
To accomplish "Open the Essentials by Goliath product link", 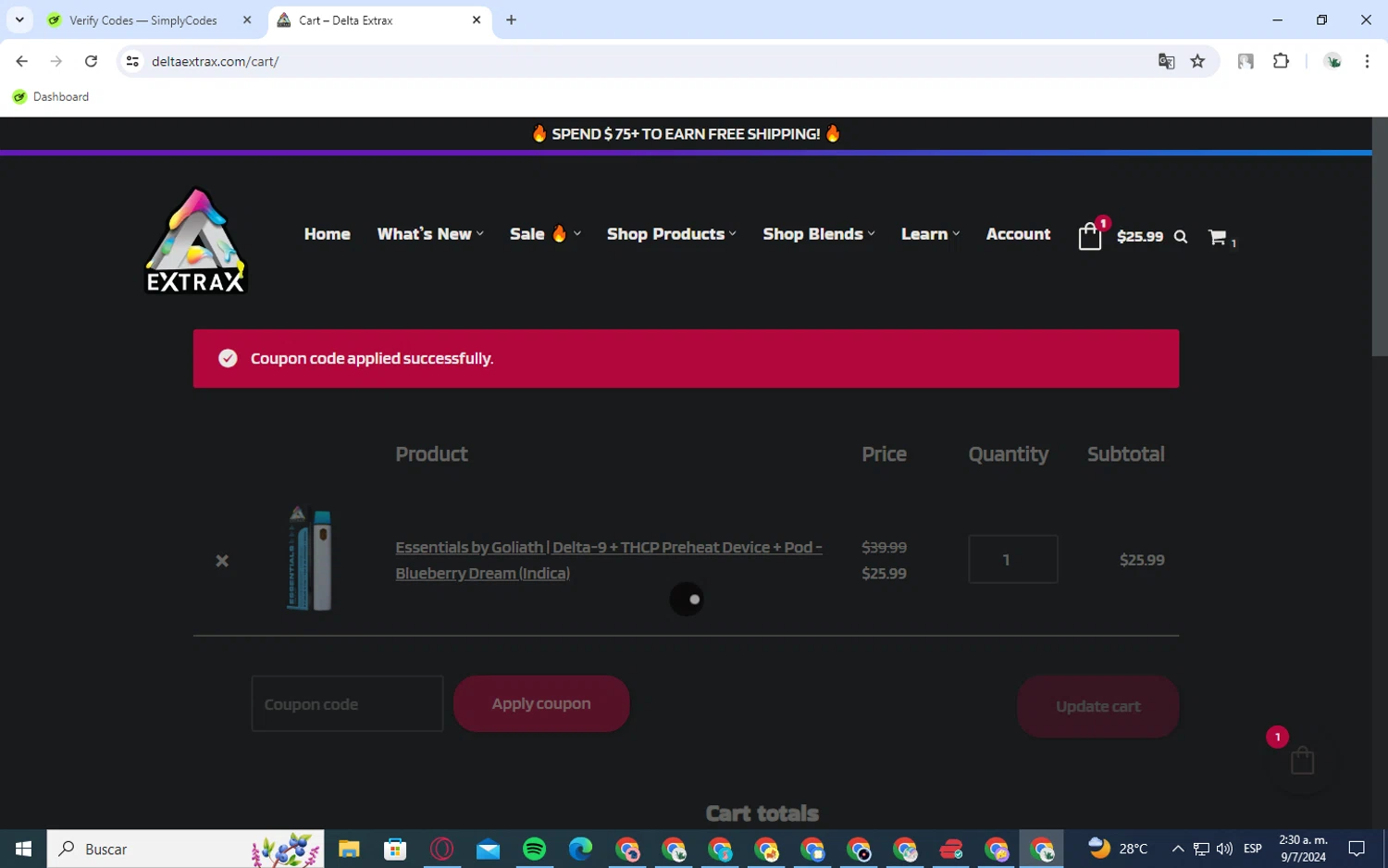I will [609, 560].
